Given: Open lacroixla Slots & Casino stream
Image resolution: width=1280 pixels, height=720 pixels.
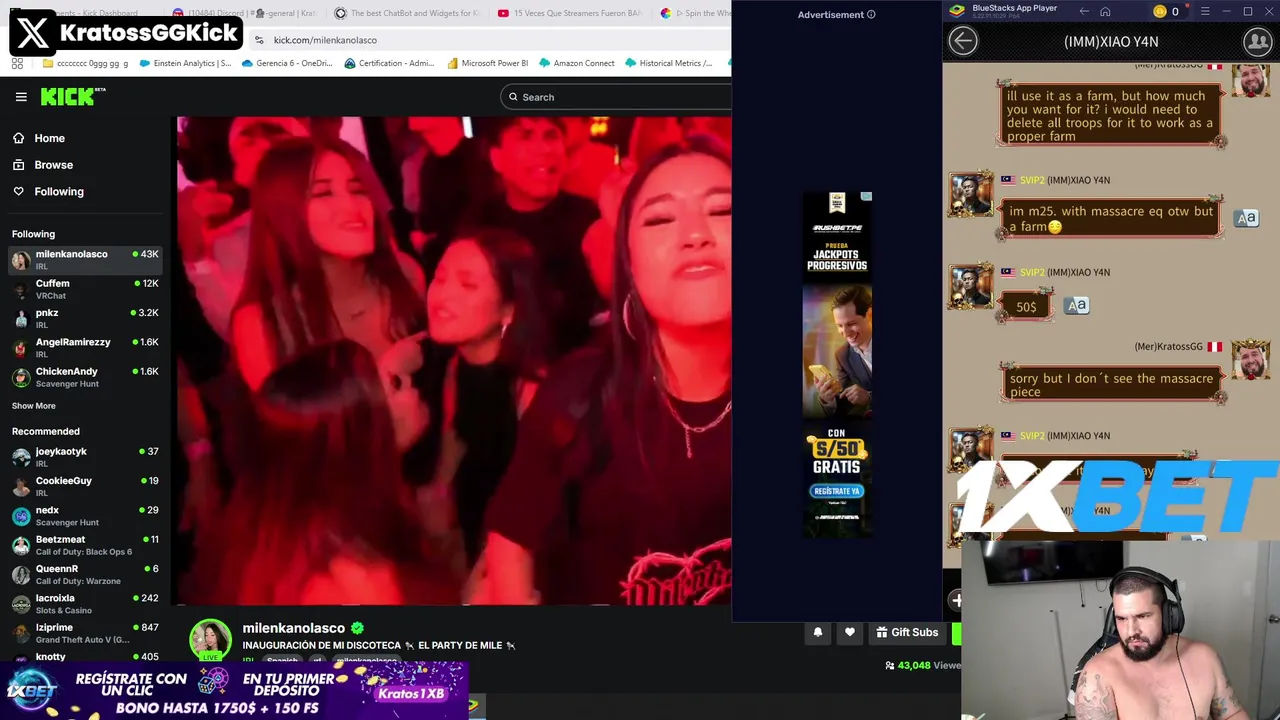Looking at the screenshot, I should (85, 603).
